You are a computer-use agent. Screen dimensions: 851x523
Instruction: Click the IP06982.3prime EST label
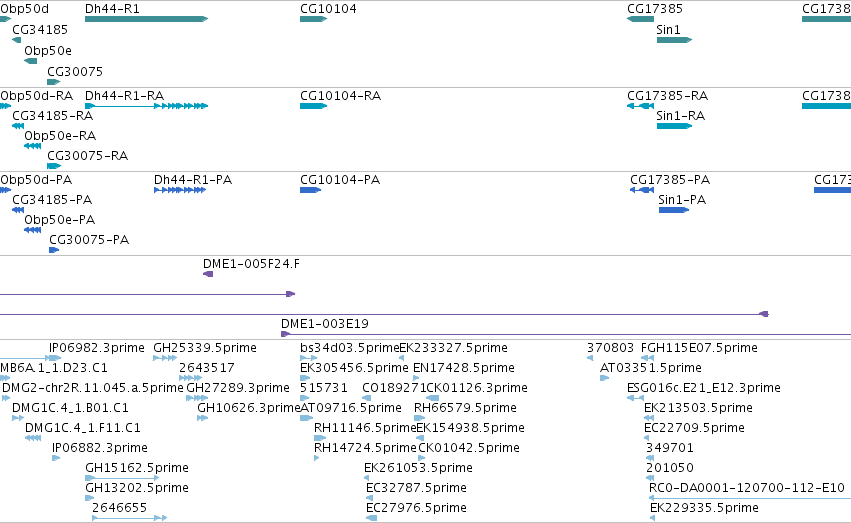point(97,348)
